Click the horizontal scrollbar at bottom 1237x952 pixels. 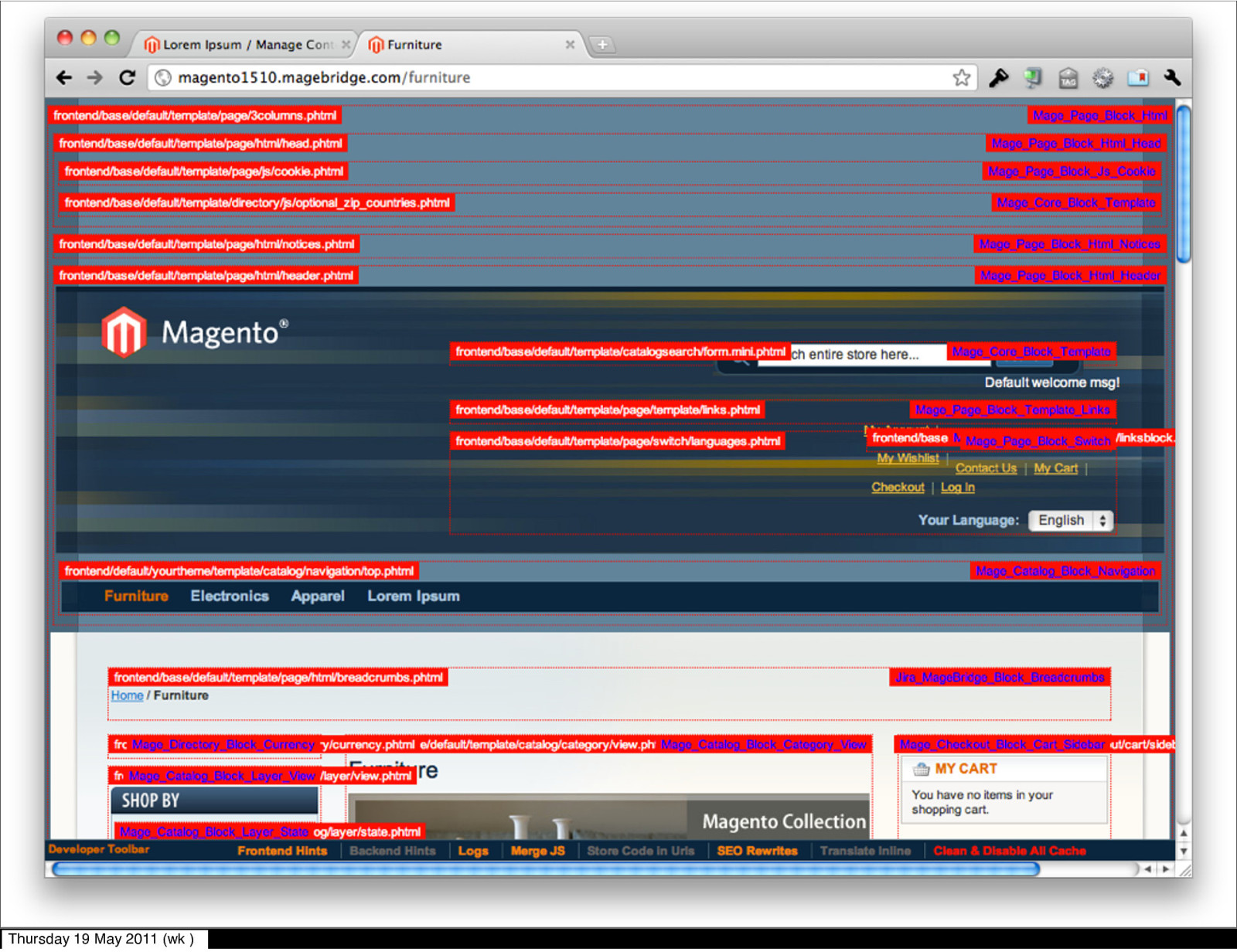pos(546,869)
